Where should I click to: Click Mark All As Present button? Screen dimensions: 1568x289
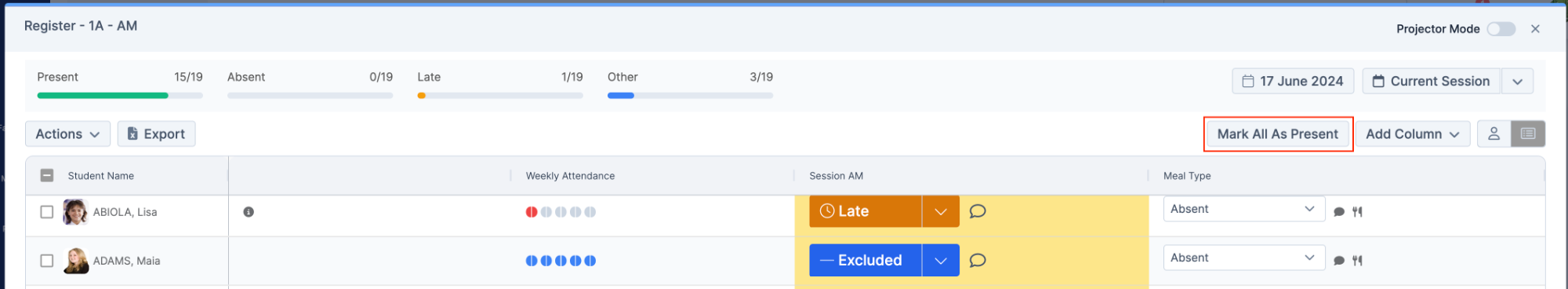(1278, 134)
